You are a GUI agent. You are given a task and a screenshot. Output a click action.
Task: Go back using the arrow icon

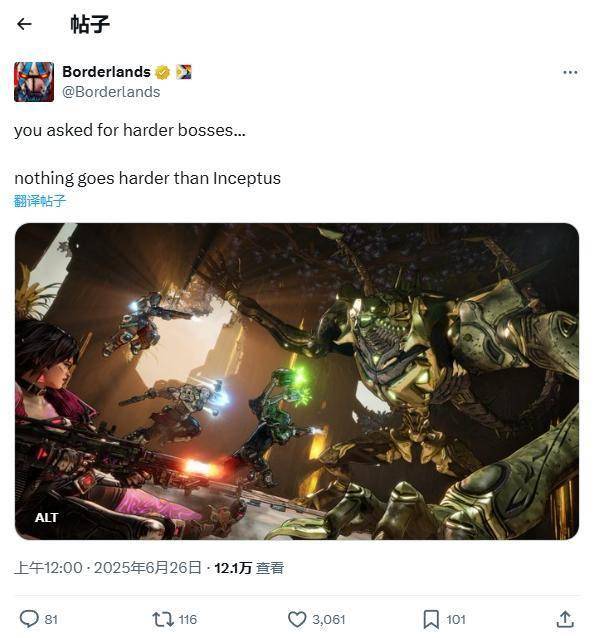tap(24, 24)
